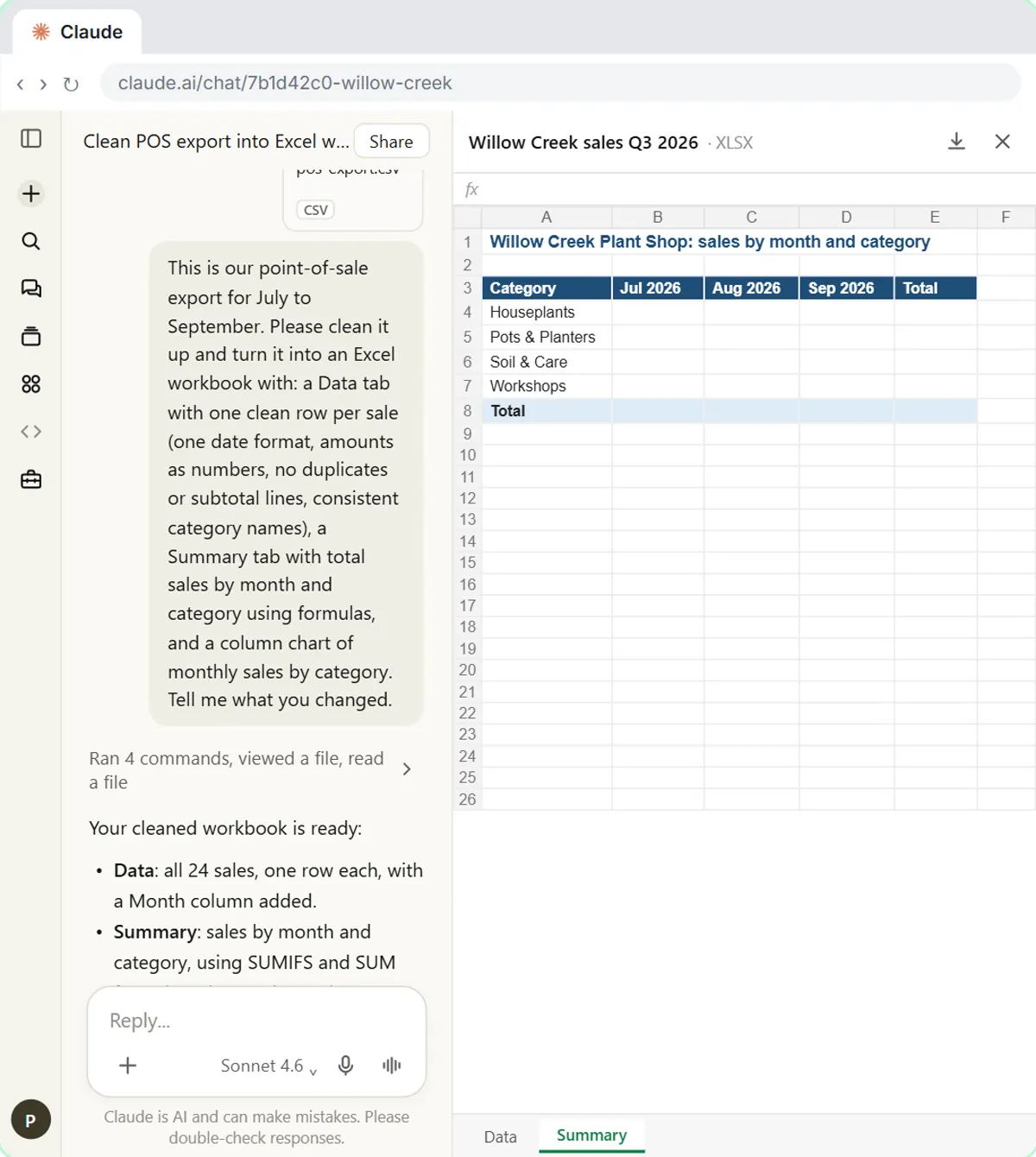This screenshot has width=1036, height=1157.
Task: Download the Willow Creek XLSX file
Action: point(957,142)
